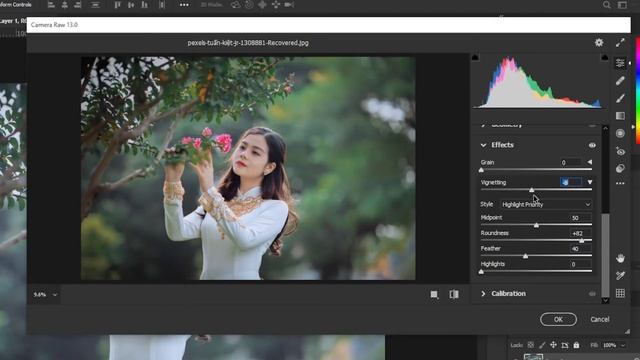The height and width of the screenshot is (360, 640).
Task: Click the Feather value field showing 40
Action: click(x=580, y=249)
